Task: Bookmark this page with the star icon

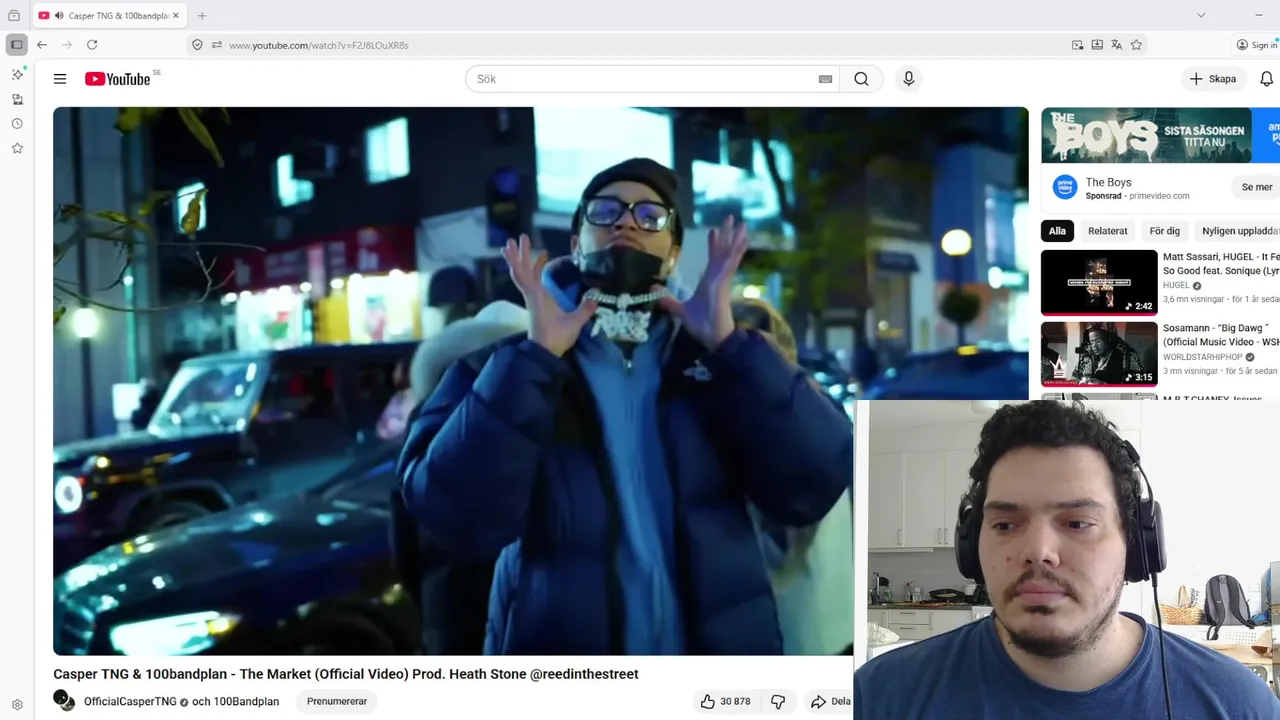Action: click(1136, 45)
